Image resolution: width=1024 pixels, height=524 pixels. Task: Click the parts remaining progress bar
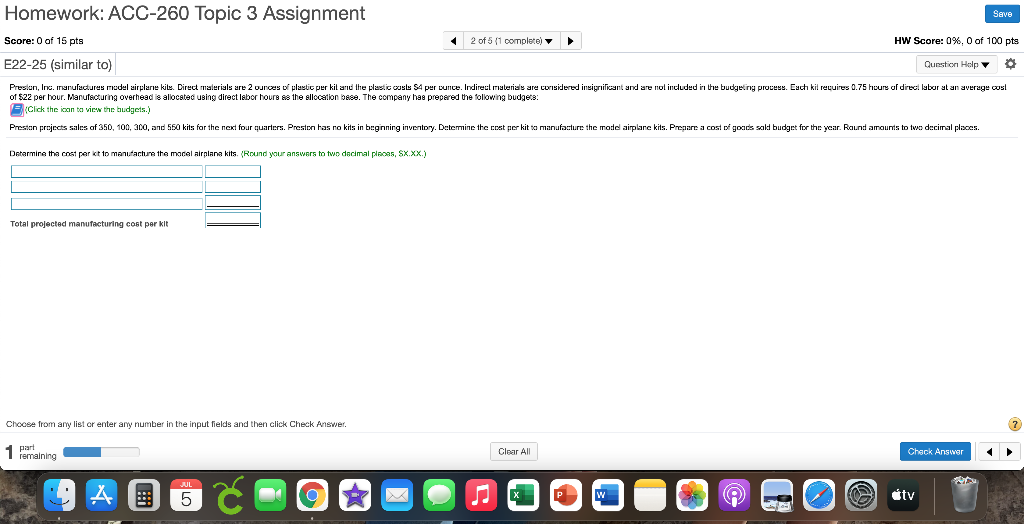tap(101, 451)
